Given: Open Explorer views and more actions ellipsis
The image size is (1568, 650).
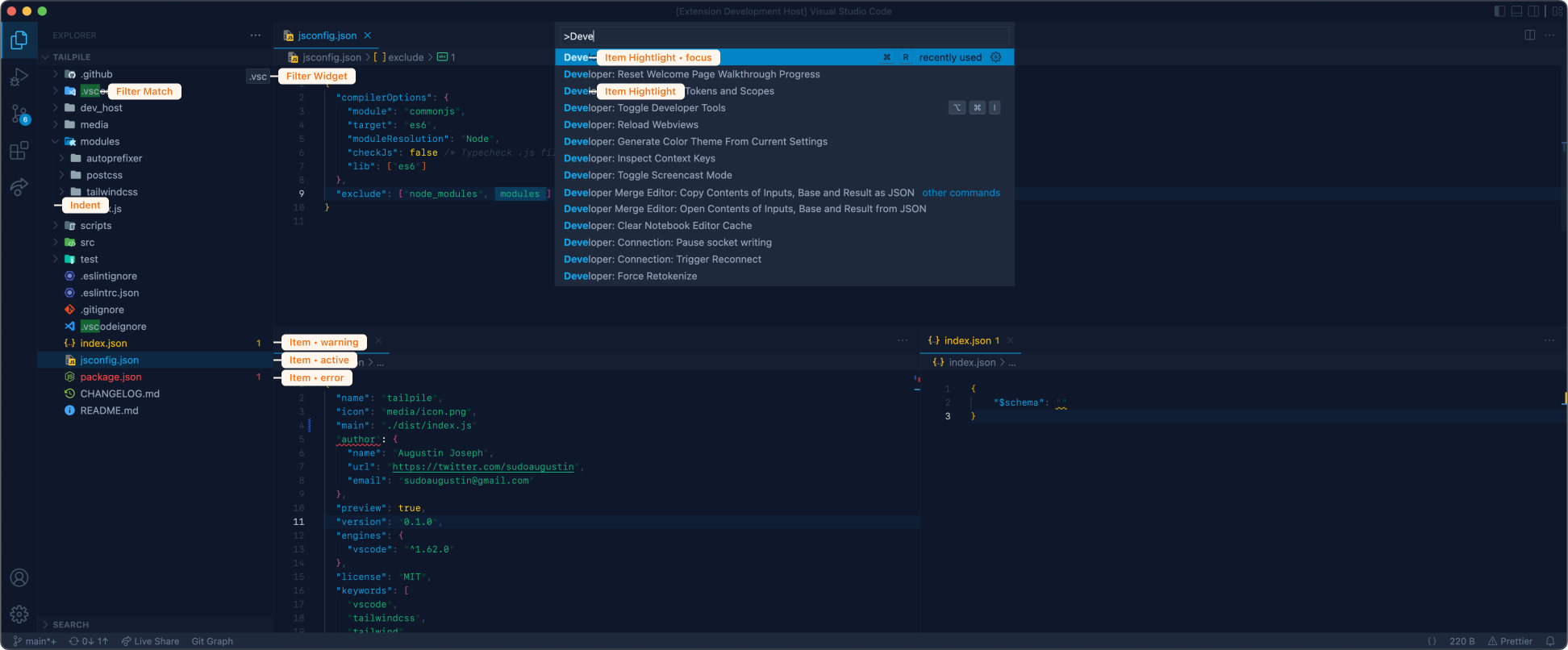Looking at the screenshot, I should 256,35.
